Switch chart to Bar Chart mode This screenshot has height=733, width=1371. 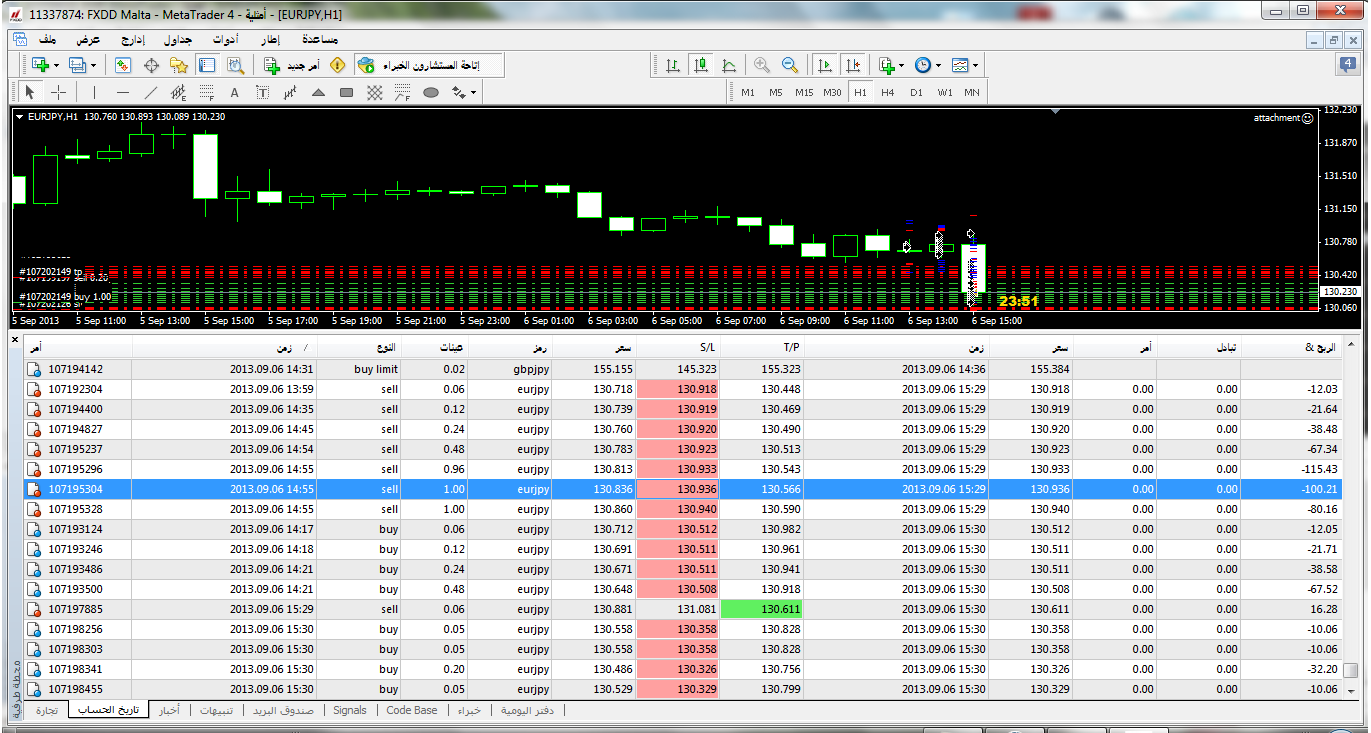pos(673,65)
